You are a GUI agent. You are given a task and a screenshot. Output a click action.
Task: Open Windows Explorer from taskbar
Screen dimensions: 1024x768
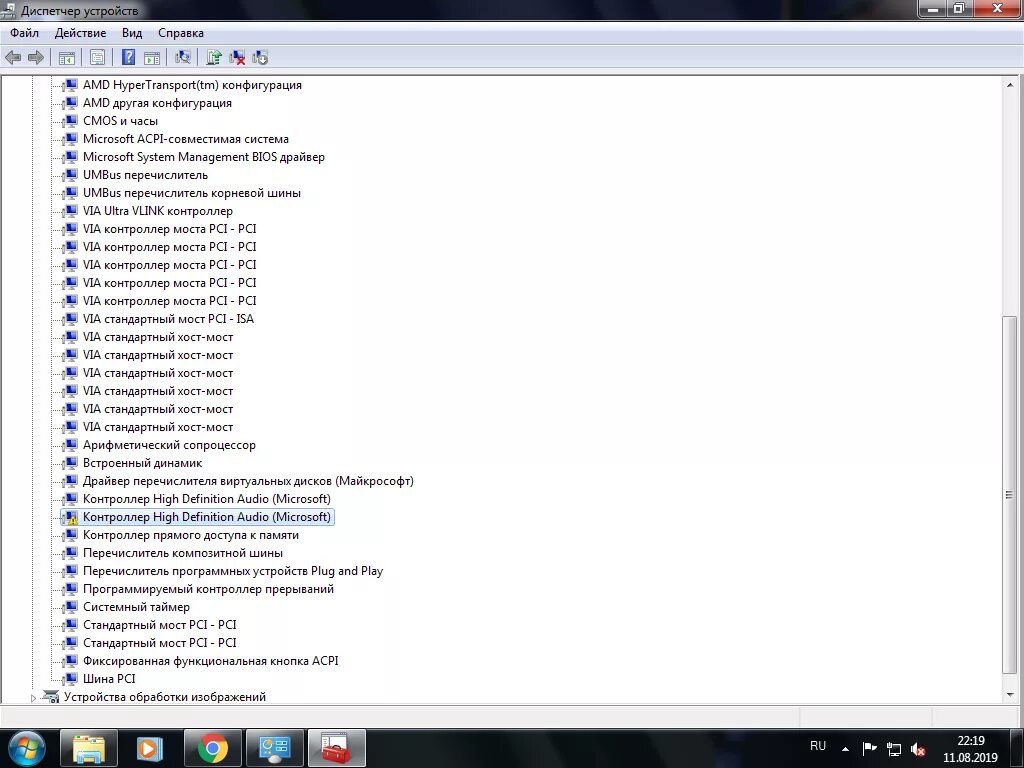(89, 748)
